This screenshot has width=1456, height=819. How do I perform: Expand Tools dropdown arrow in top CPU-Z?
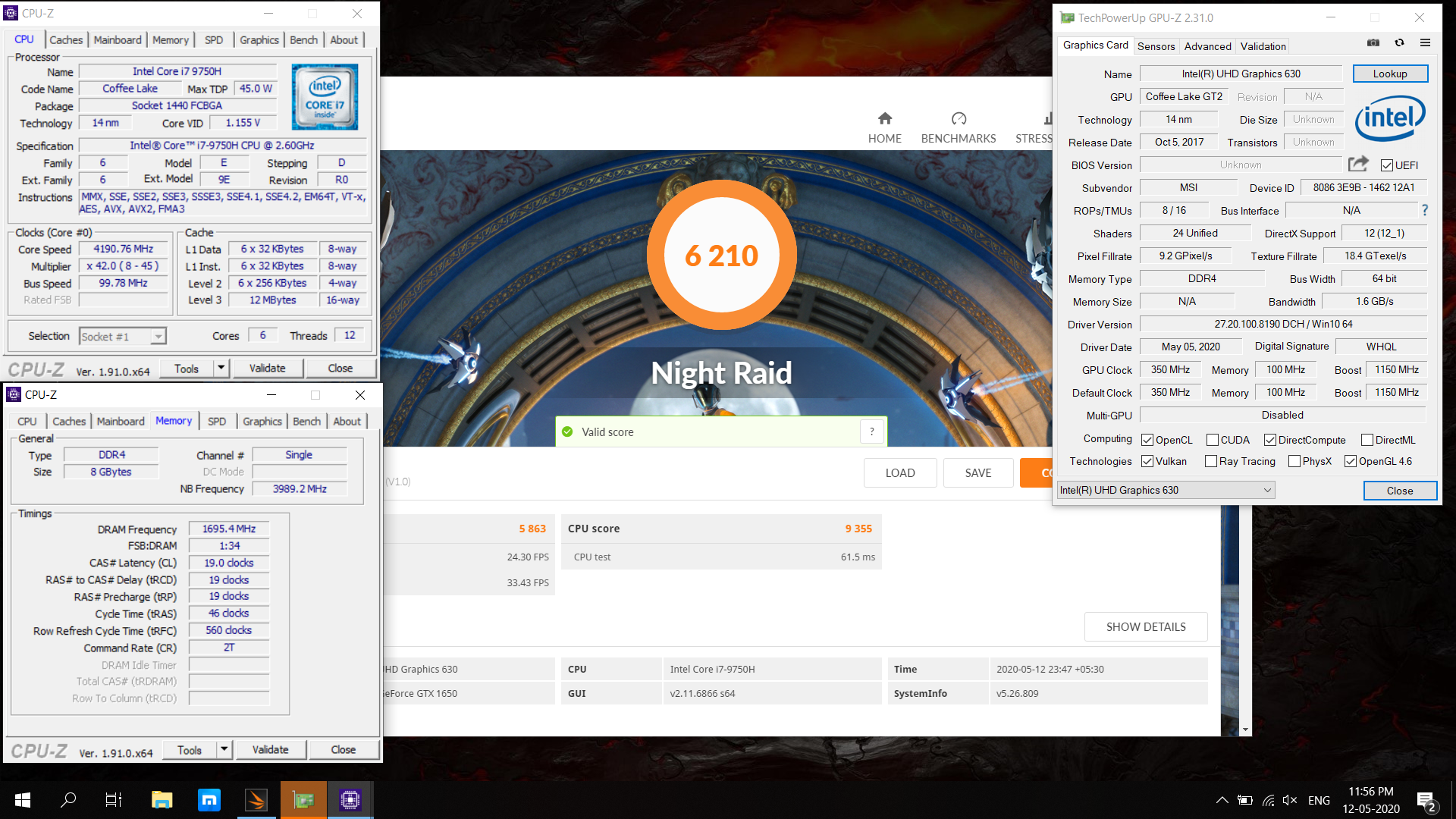click(x=221, y=368)
